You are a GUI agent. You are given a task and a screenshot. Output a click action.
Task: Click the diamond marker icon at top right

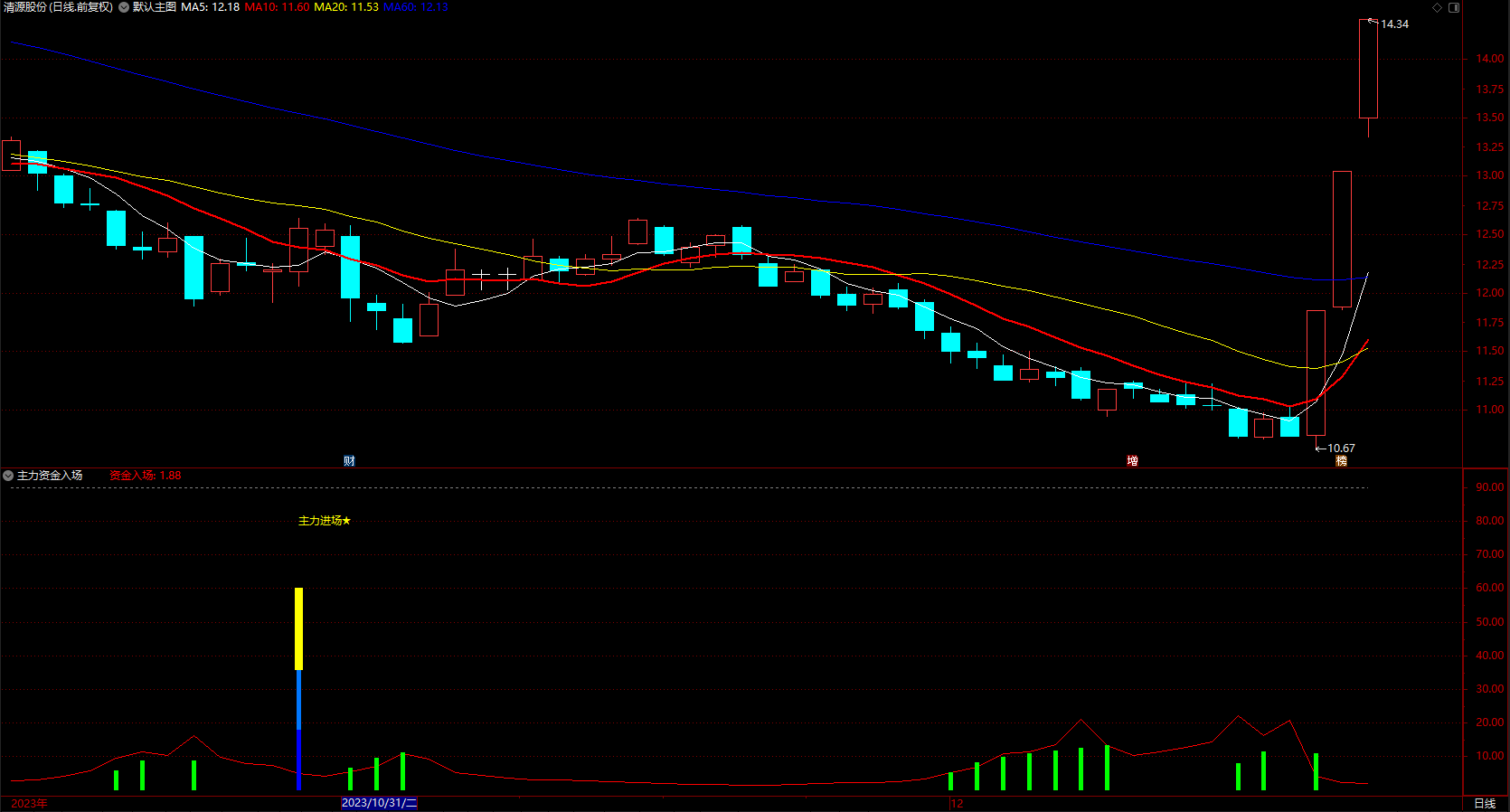pyautogui.click(x=1438, y=7)
